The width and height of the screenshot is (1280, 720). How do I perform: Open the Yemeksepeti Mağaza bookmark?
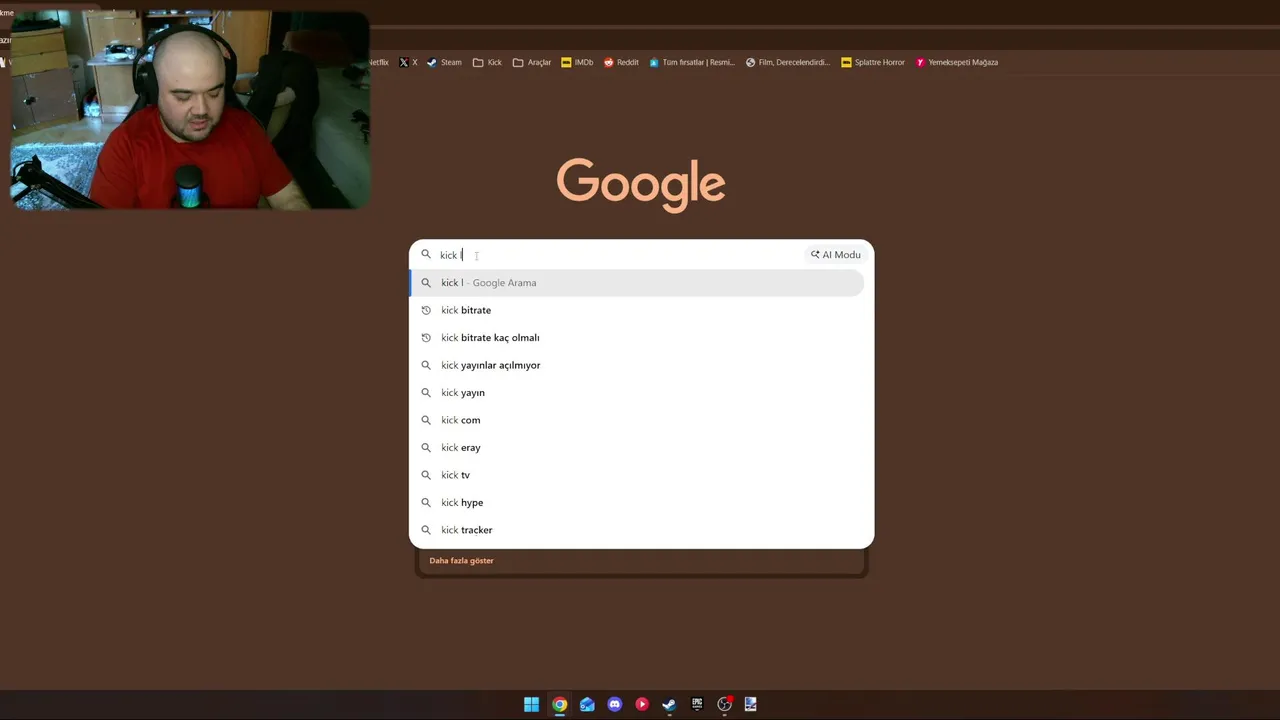957,62
